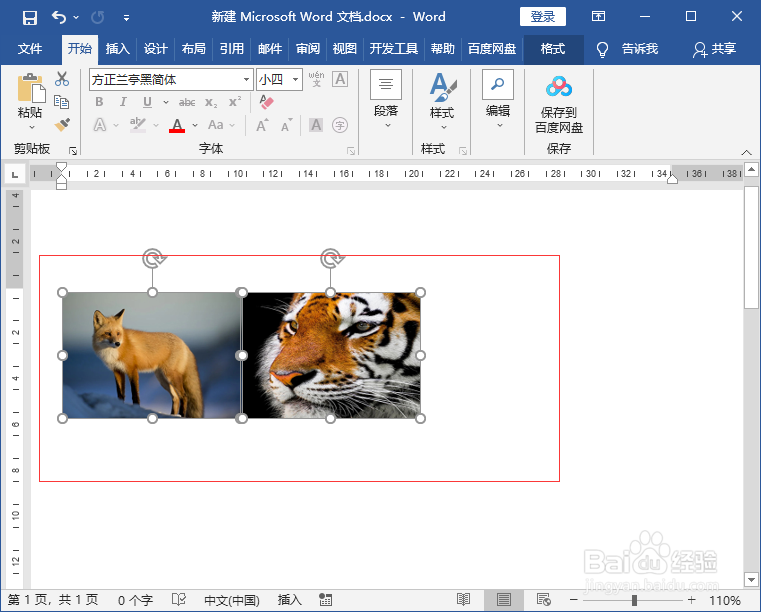Switch to the 插入 tab

117,49
